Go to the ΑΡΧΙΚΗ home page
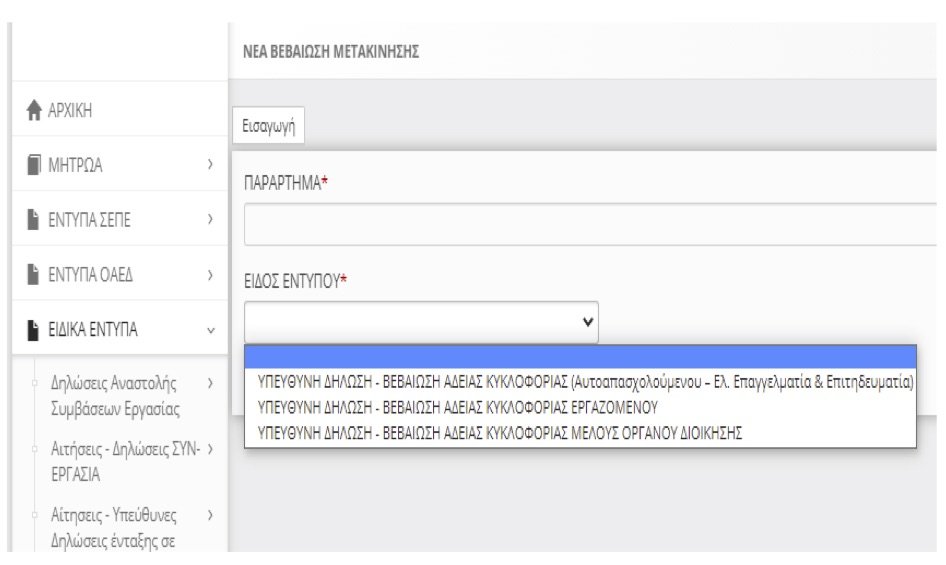 70,110
